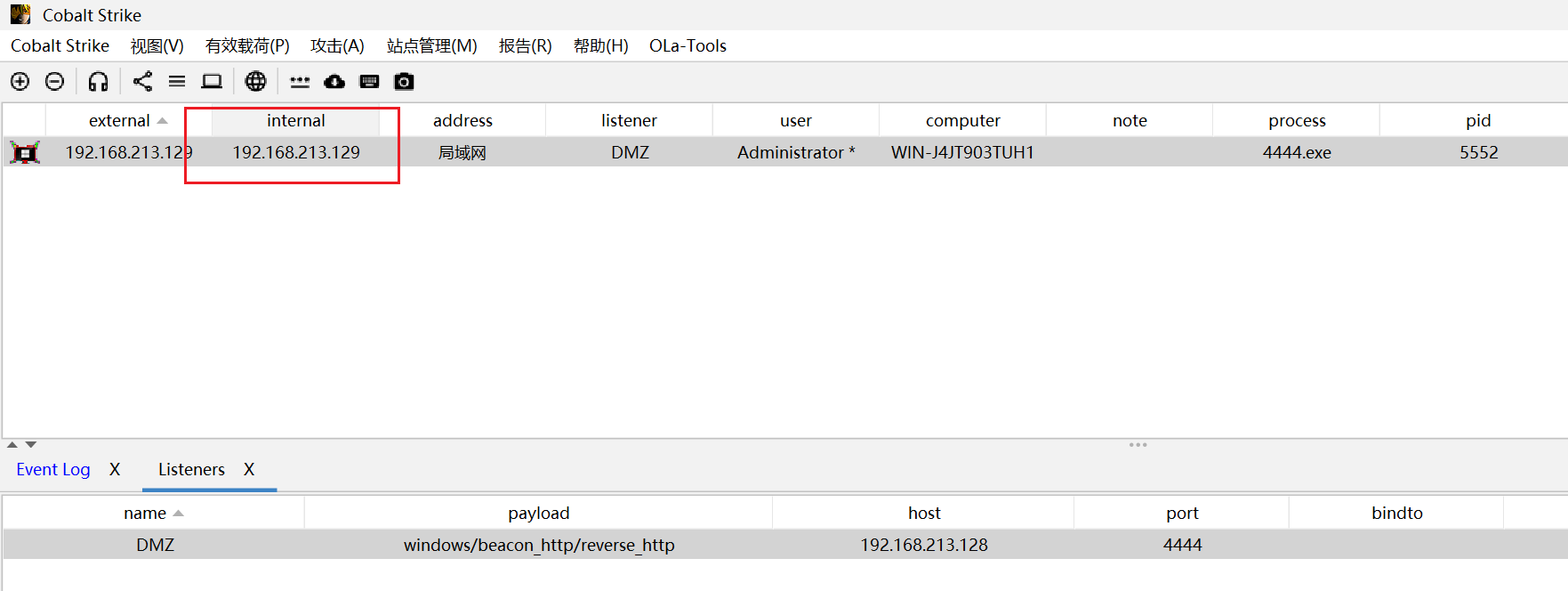Show the pivot graph via the share icon
The width and height of the screenshot is (1568, 591).
coord(142,82)
